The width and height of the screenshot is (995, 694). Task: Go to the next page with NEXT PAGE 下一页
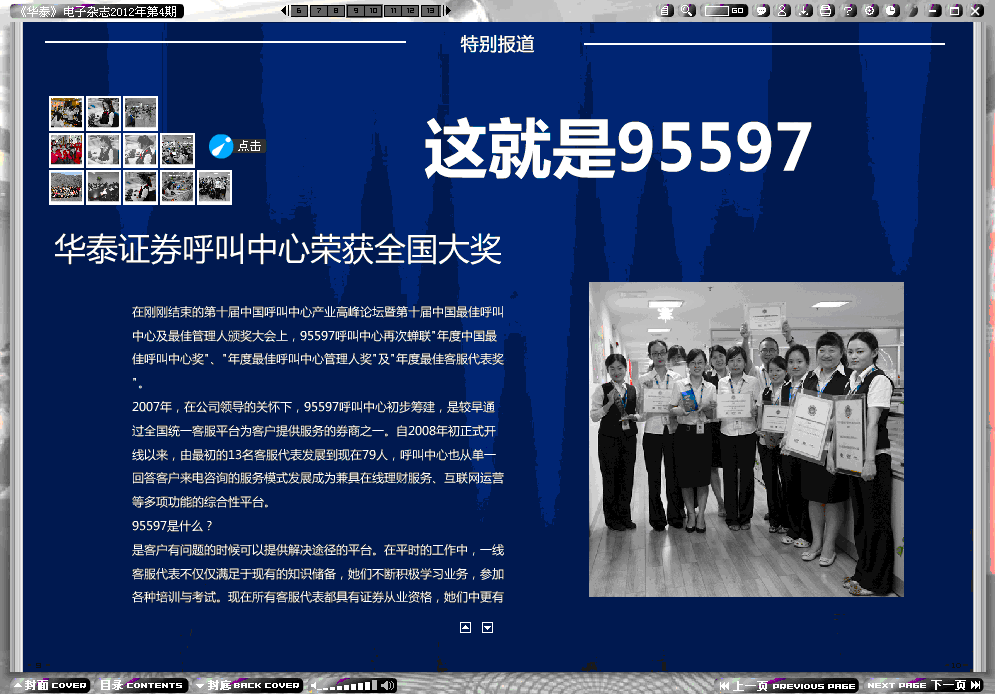927,685
